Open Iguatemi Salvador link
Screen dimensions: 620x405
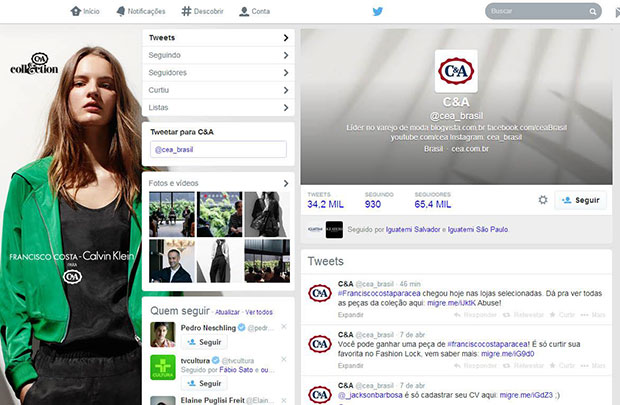413,229
